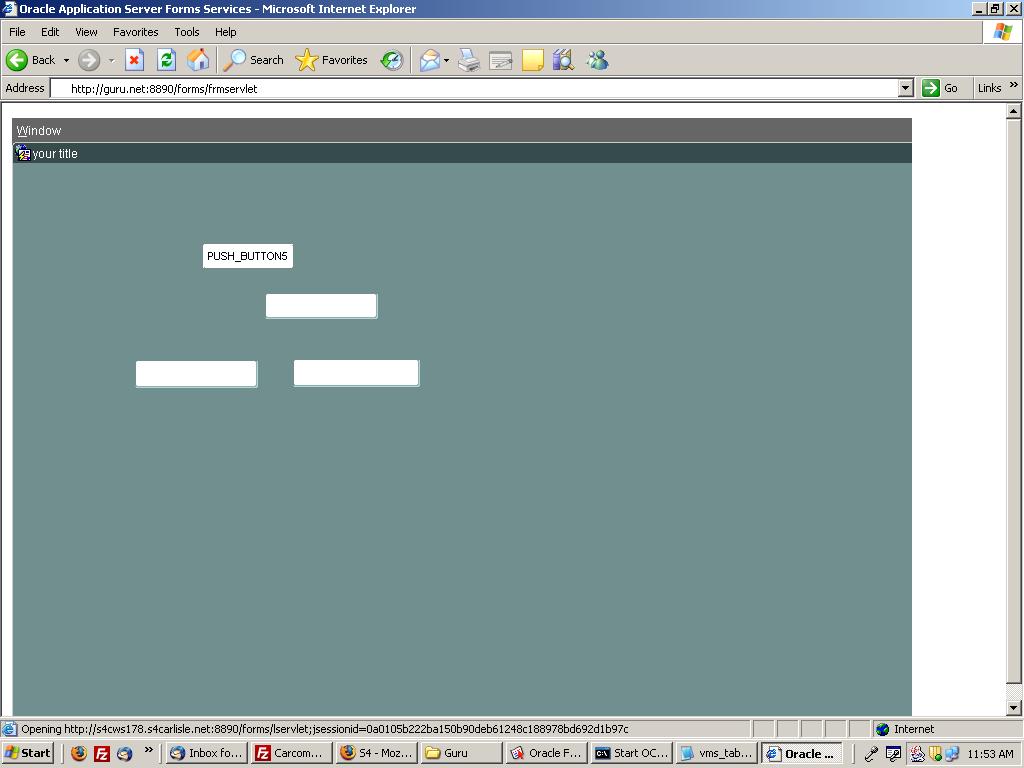The image size is (1024, 768).
Task: Expand the Links toolbar chevron
Action: point(1013,86)
